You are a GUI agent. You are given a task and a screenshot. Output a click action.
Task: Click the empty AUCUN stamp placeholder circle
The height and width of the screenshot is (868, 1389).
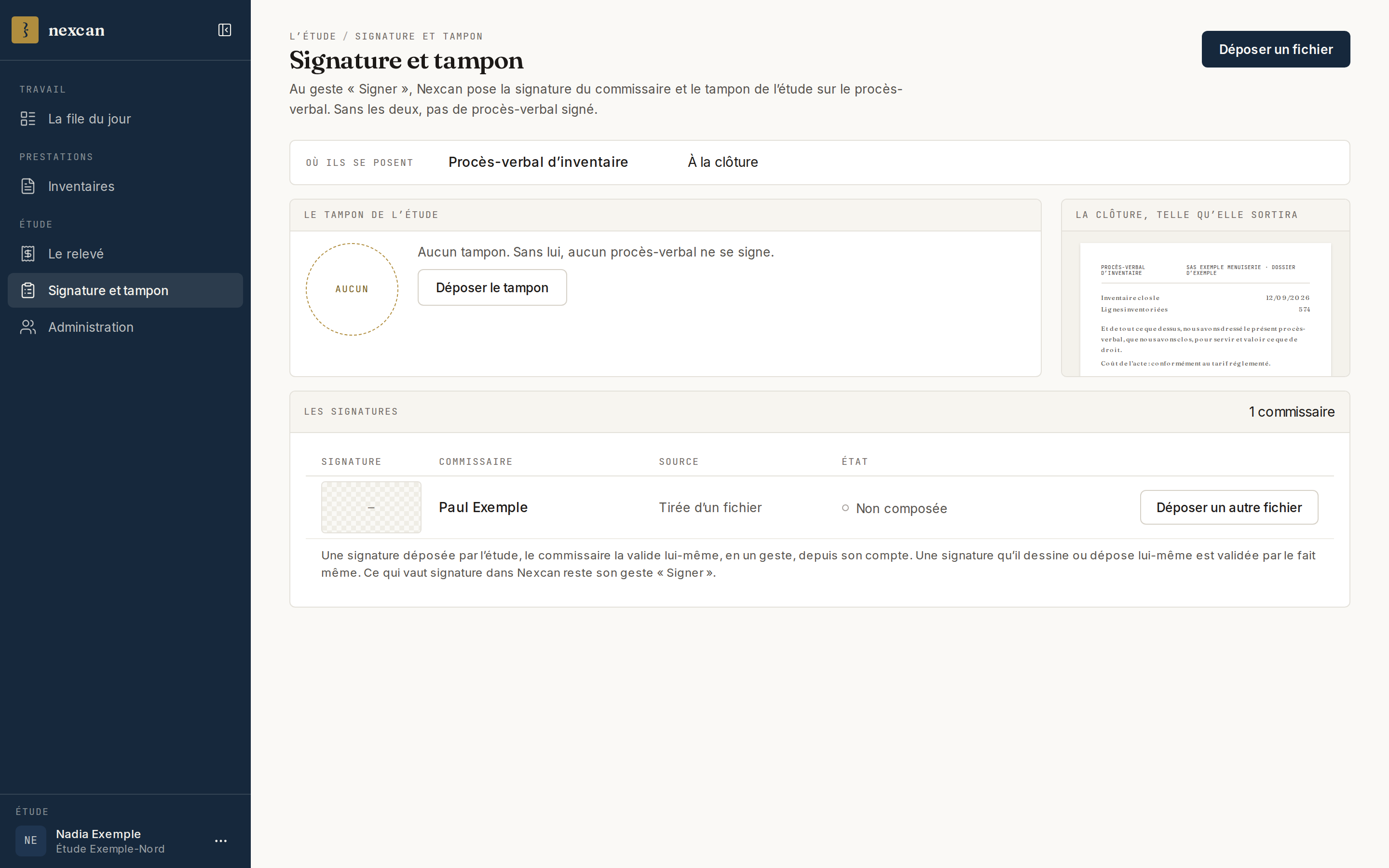pyautogui.click(x=352, y=289)
